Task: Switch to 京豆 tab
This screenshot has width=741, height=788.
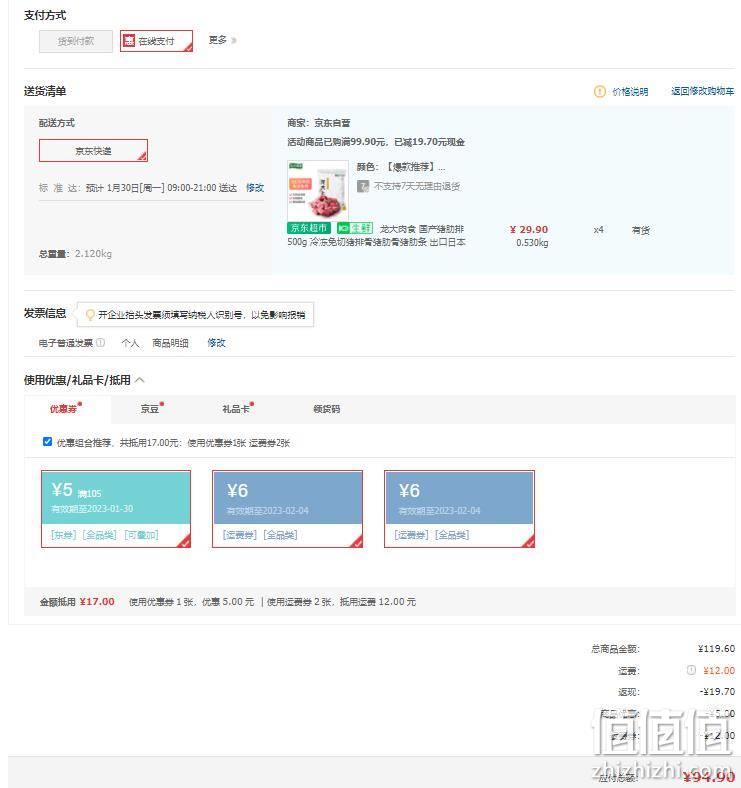Action: pos(151,409)
